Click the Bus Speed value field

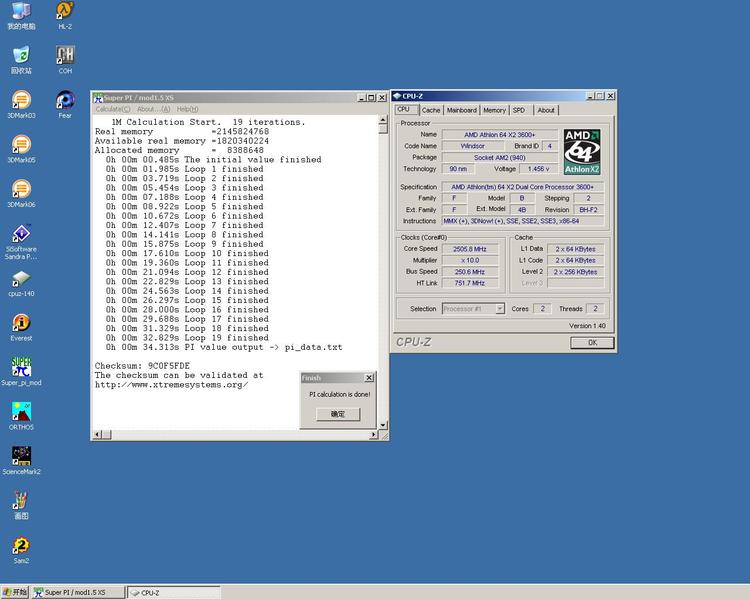click(470, 272)
